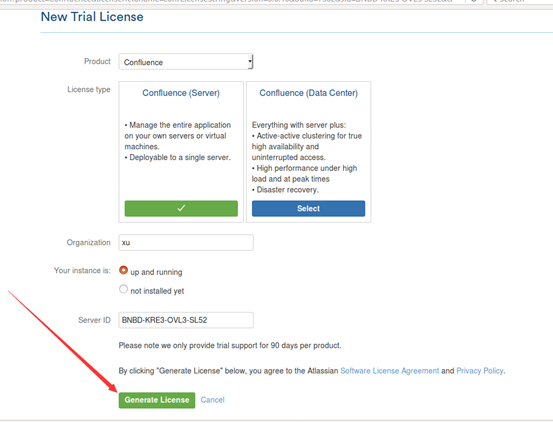Click the Confluence (Data Center) title

309,93
